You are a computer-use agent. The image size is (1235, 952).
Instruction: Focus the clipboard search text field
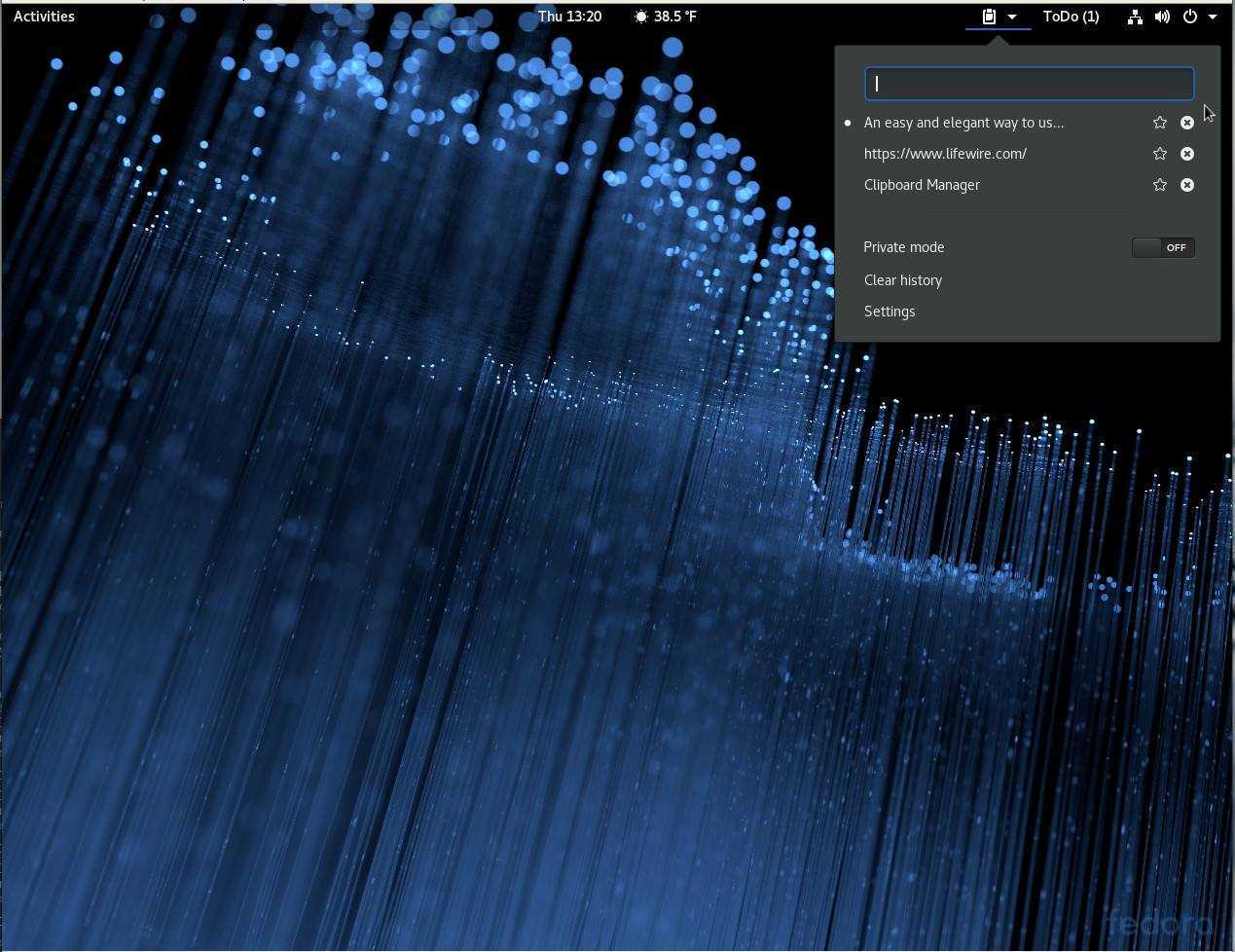tap(1029, 84)
